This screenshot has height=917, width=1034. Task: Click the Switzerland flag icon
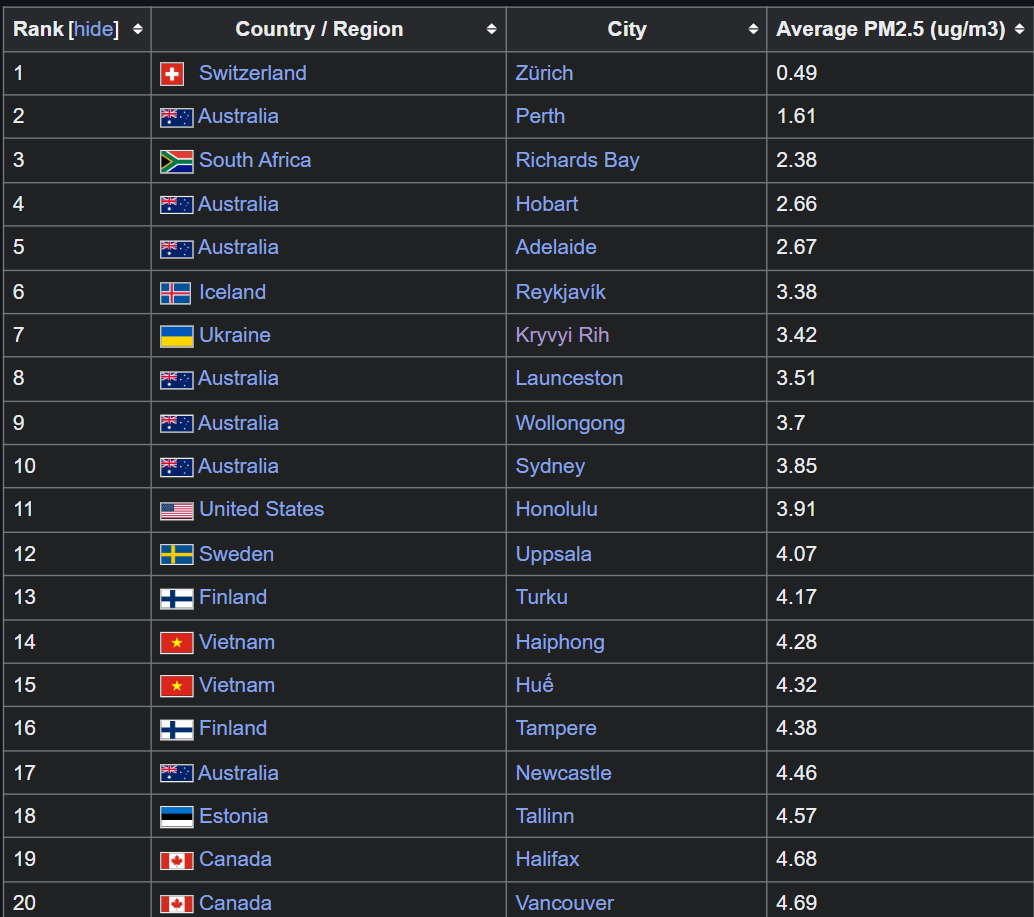[x=171, y=74]
